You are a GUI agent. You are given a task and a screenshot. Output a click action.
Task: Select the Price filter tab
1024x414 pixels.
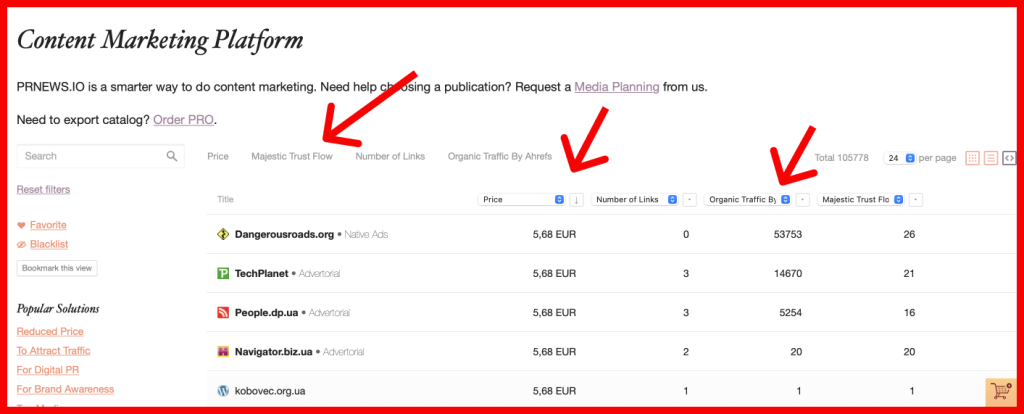[x=217, y=157]
